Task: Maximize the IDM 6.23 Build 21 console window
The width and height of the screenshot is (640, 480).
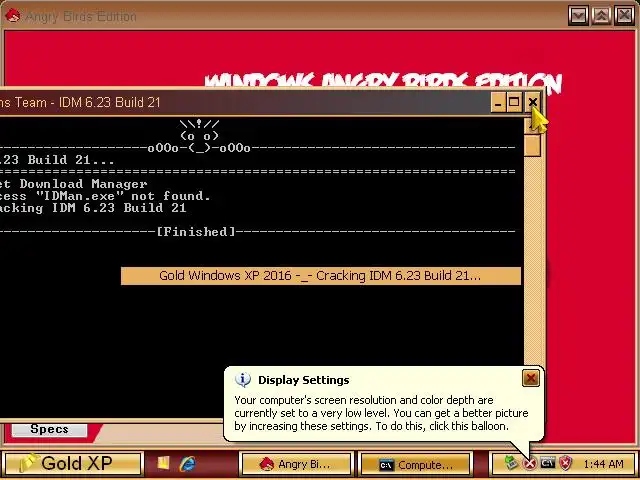Action: click(x=514, y=102)
